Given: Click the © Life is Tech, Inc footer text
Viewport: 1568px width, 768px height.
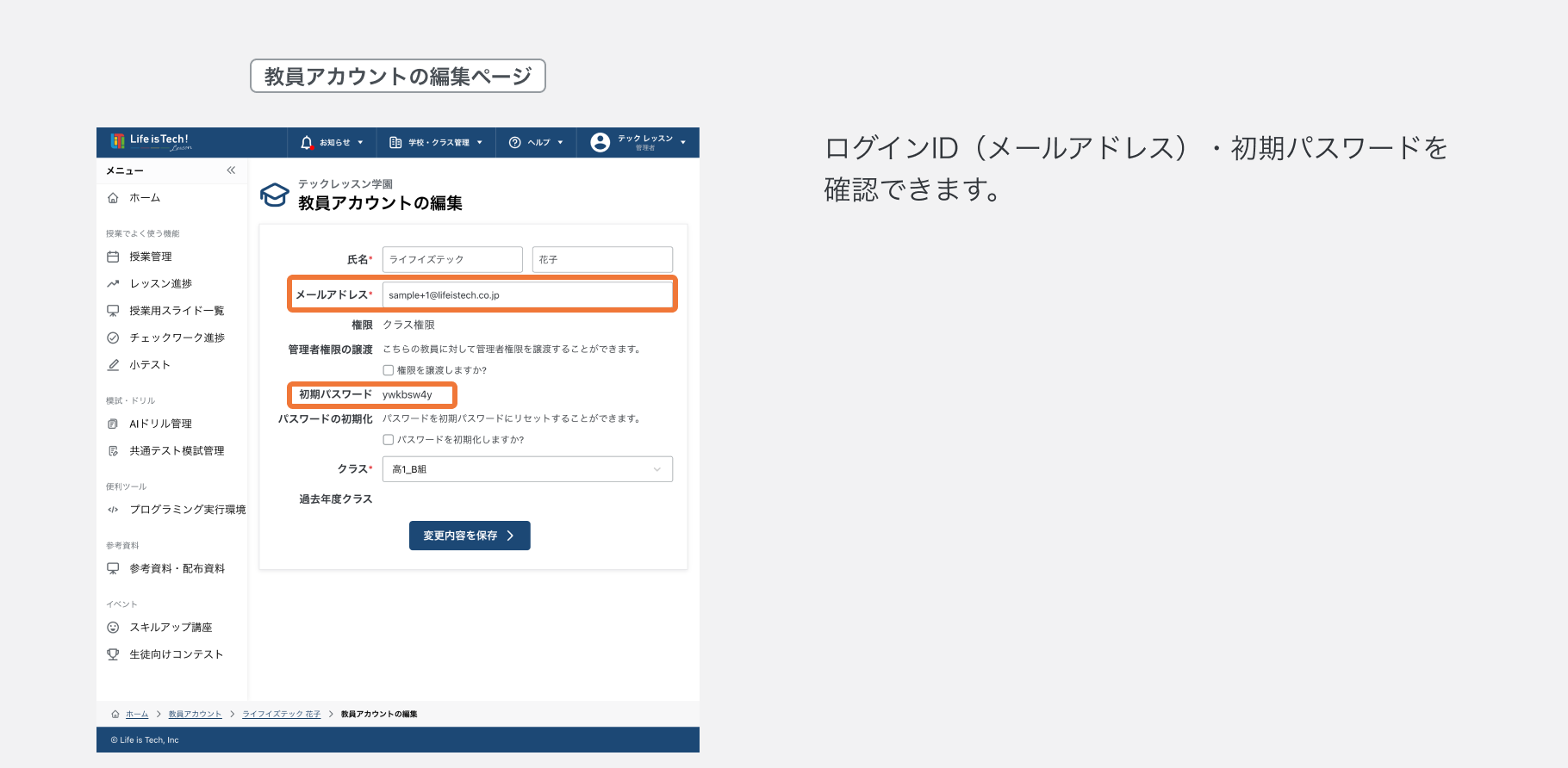Looking at the screenshot, I should [145, 740].
